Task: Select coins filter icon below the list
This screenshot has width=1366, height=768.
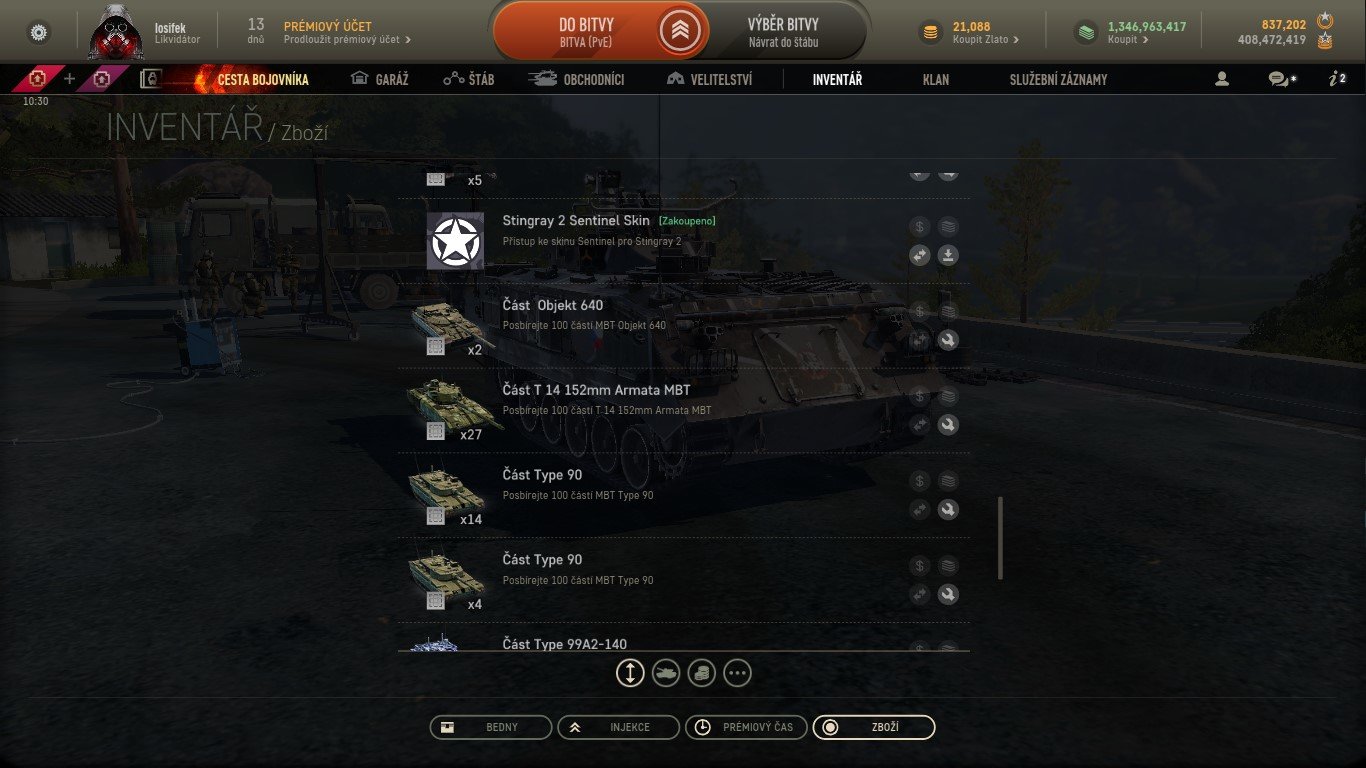Action: coord(701,673)
